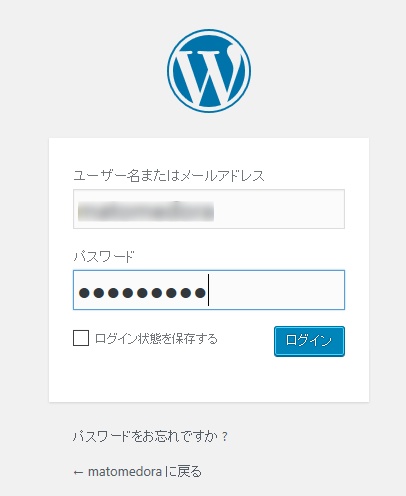Enable the ログイン状態を保存する checkbox

(81, 338)
